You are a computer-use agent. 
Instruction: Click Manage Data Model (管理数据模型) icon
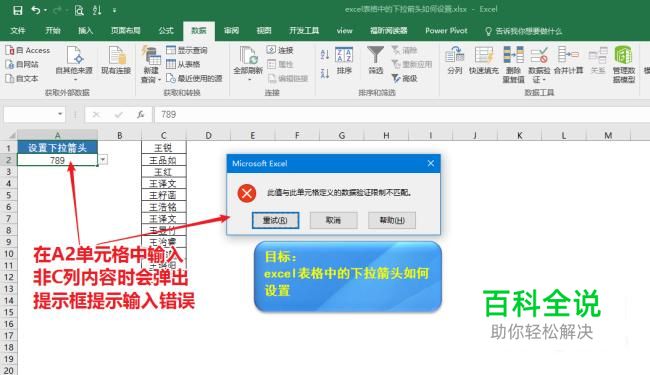(x=623, y=64)
